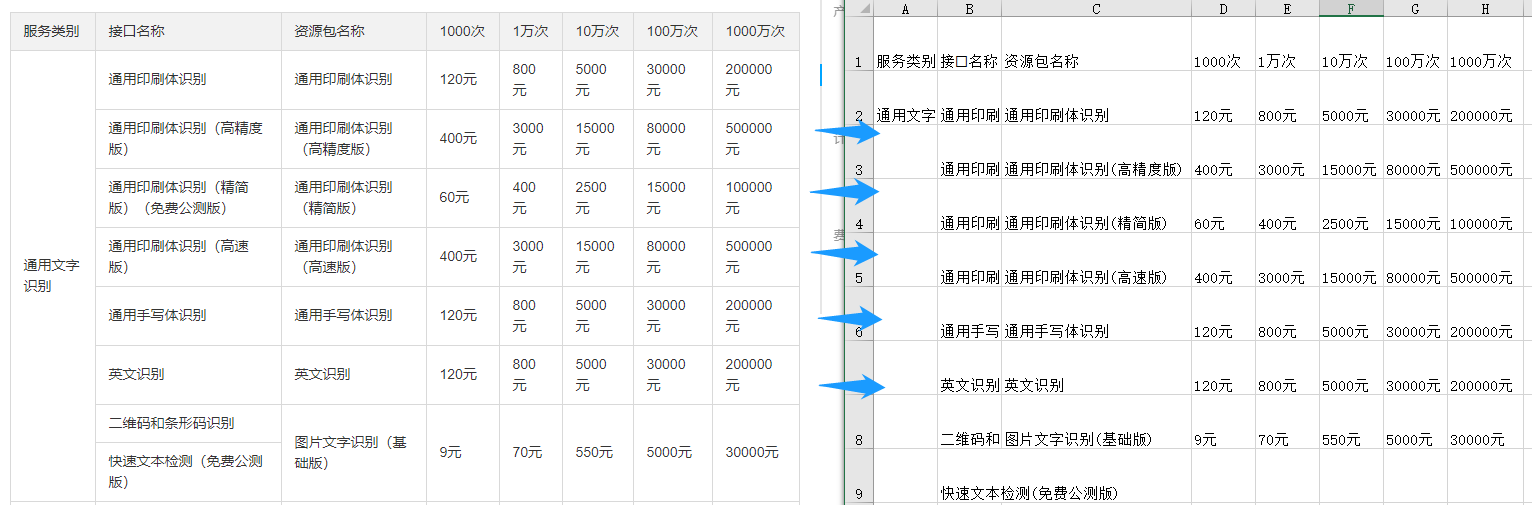Viewport: 1532px width, 505px height.
Task: Select row 9 header in the spreadsheet
Action: [x=859, y=476]
